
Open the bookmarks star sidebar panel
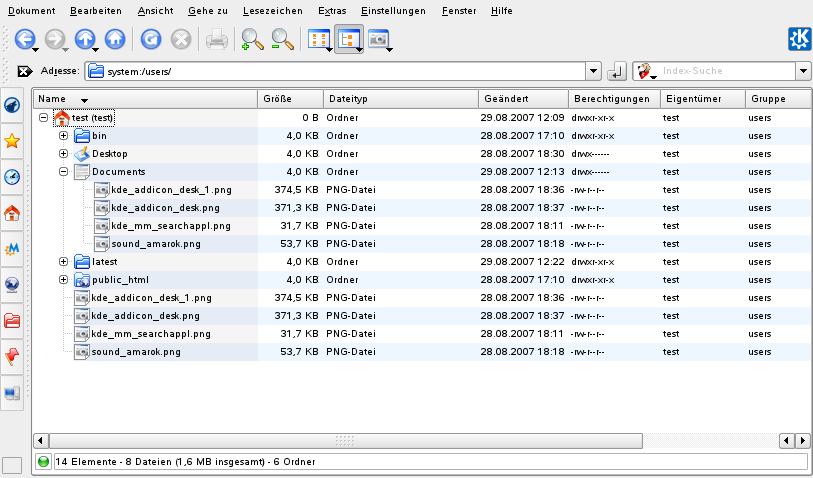point(13,141)
